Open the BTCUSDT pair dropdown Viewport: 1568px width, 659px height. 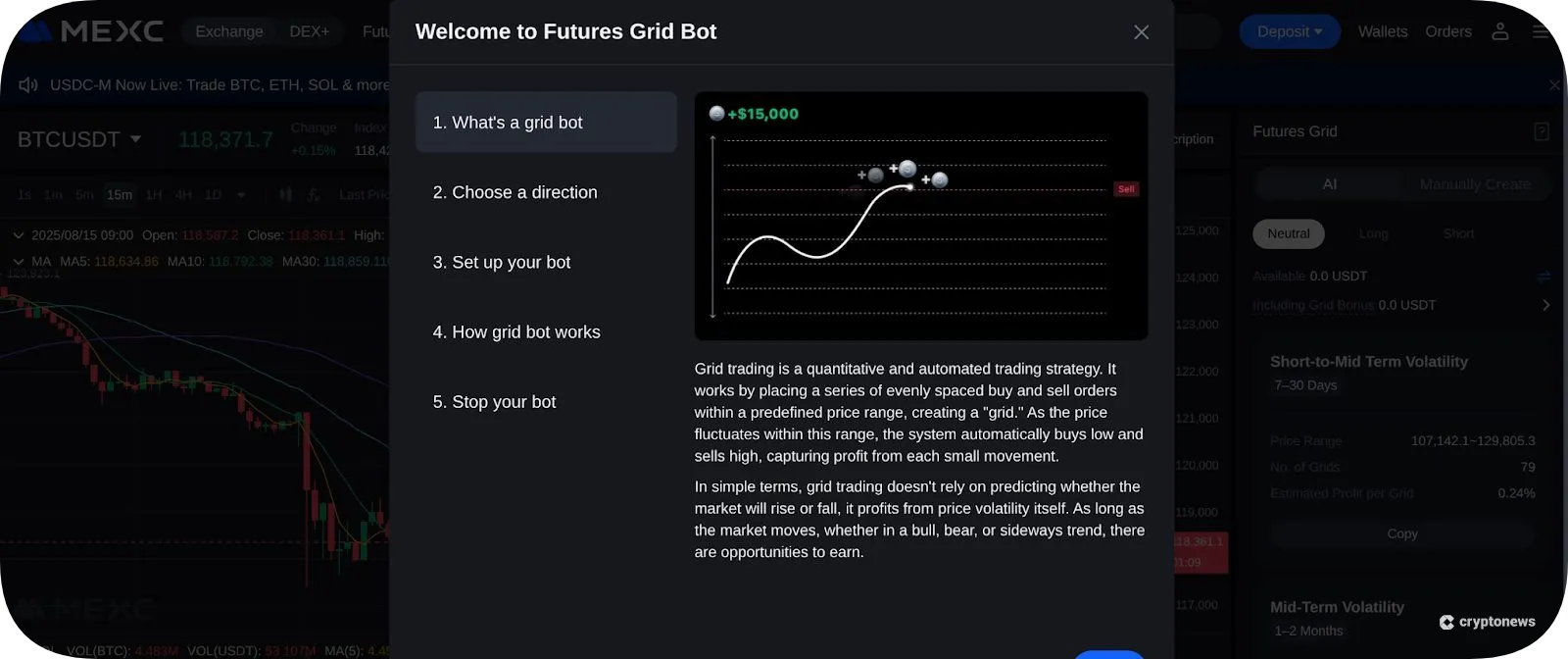click(x=78, y=138)
